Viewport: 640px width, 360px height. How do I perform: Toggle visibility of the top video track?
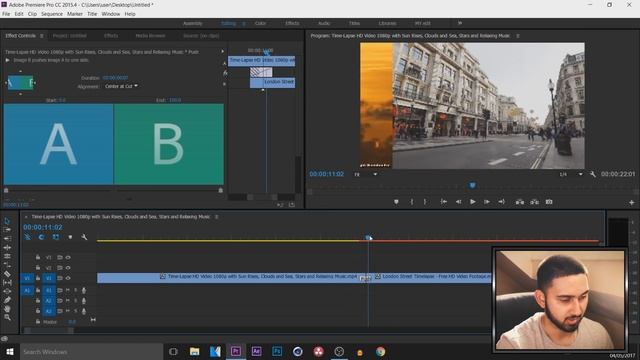pyautogui.click(x=68, y=258)
